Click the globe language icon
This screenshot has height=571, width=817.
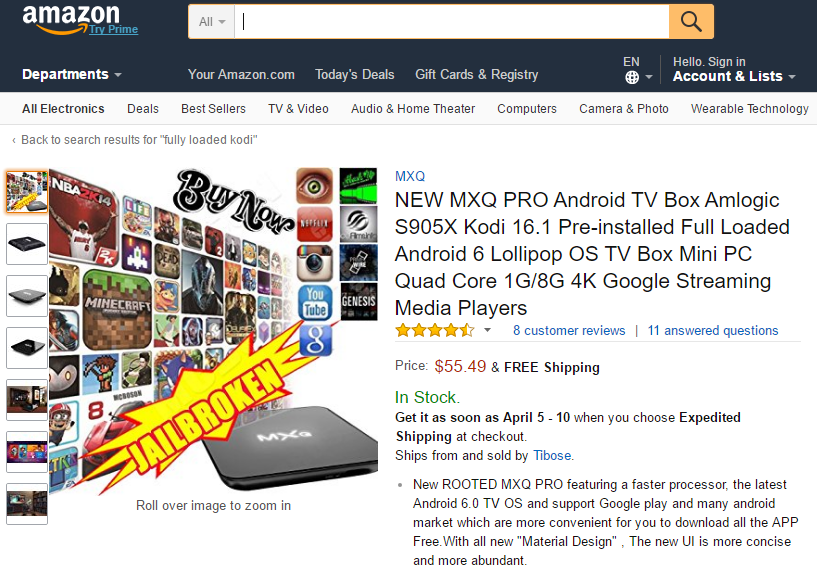pyautogui.click(x=632, y=77)
